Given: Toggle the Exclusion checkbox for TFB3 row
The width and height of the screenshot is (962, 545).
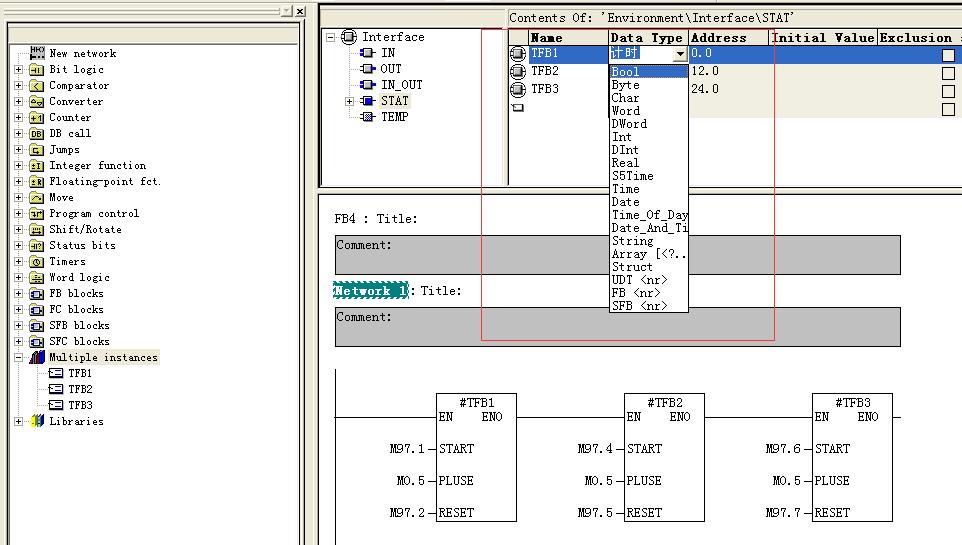Looking at the screenshot, I should coord(948,91).
